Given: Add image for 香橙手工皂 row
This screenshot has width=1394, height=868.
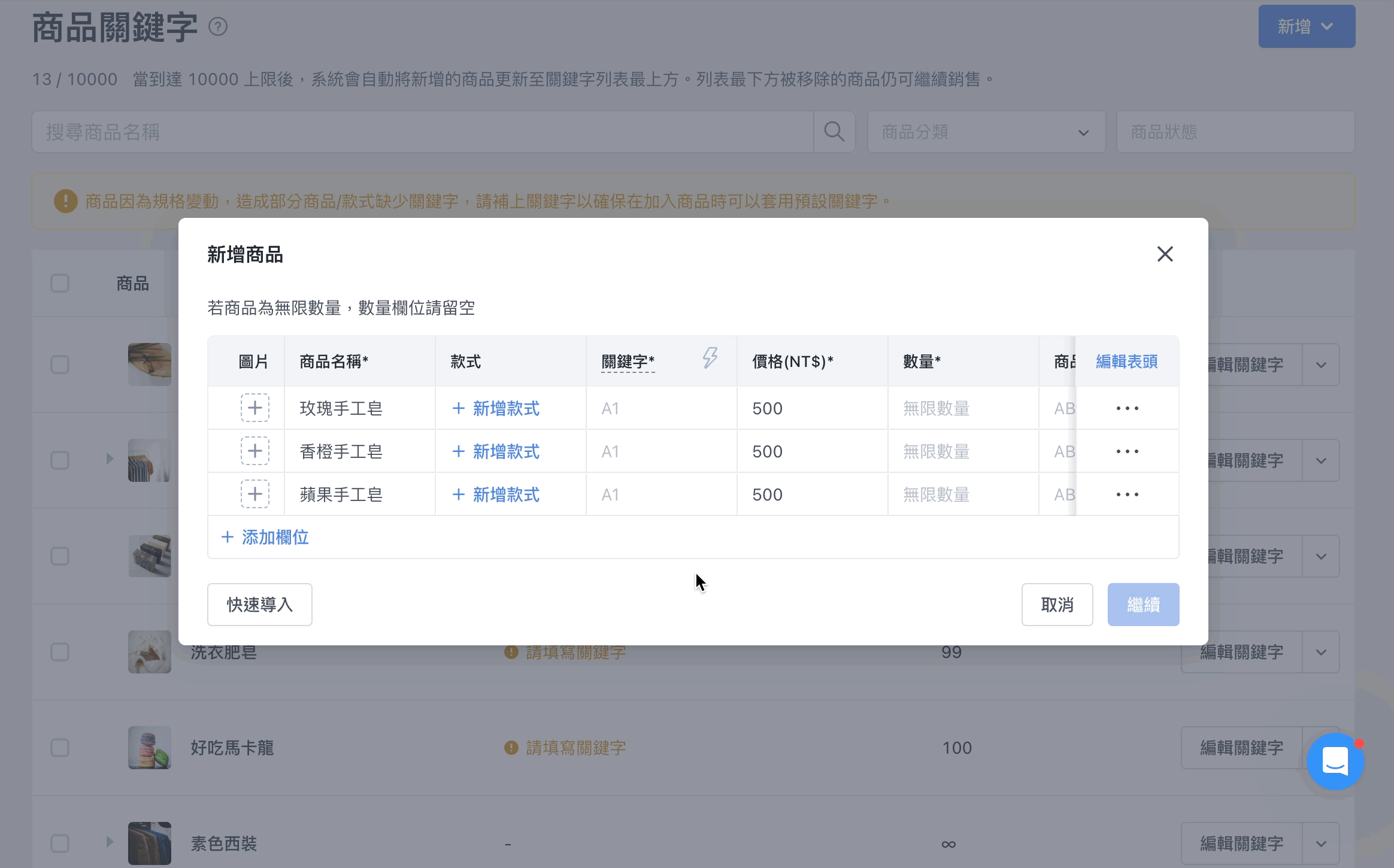Looking at the screenshot, I should click(255, 451).
